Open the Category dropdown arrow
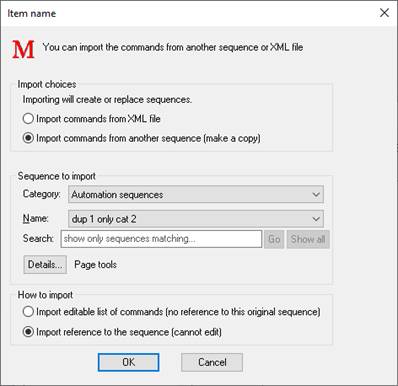 (x=316, y=194)
